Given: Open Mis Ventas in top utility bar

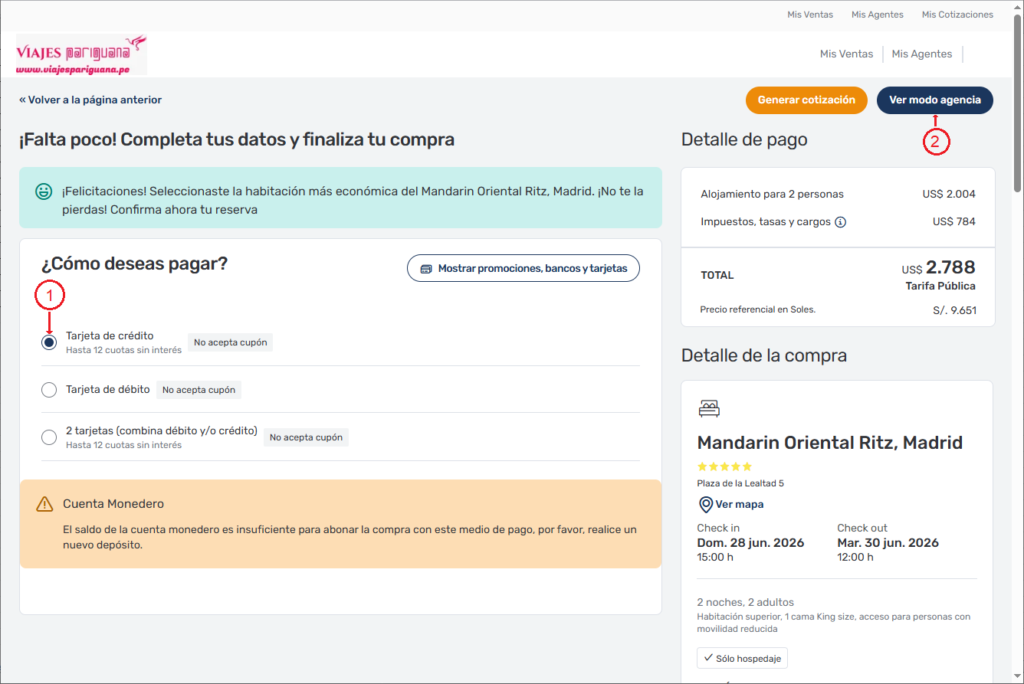Looking at the screenshot, I should [x=810, y=14].
